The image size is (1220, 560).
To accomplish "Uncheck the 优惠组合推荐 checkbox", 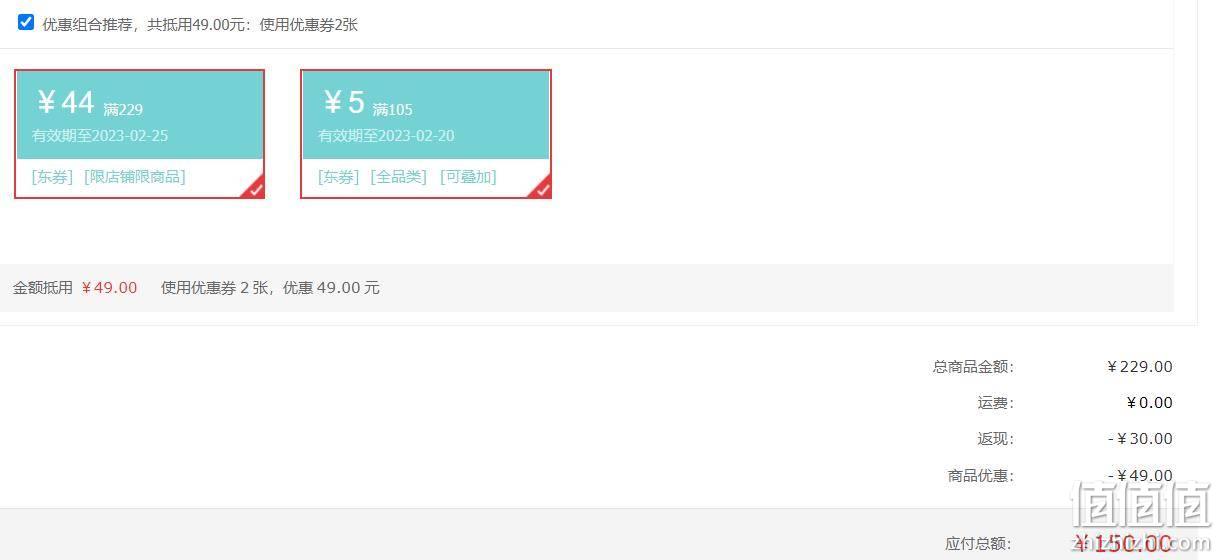I will point(26,22).
